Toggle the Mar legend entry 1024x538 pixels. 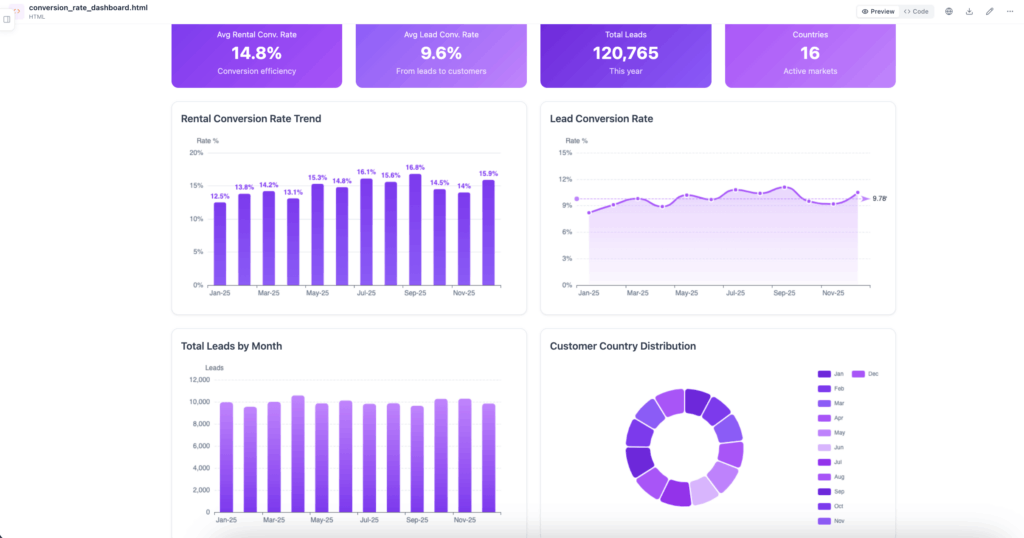tap(831, 404)
